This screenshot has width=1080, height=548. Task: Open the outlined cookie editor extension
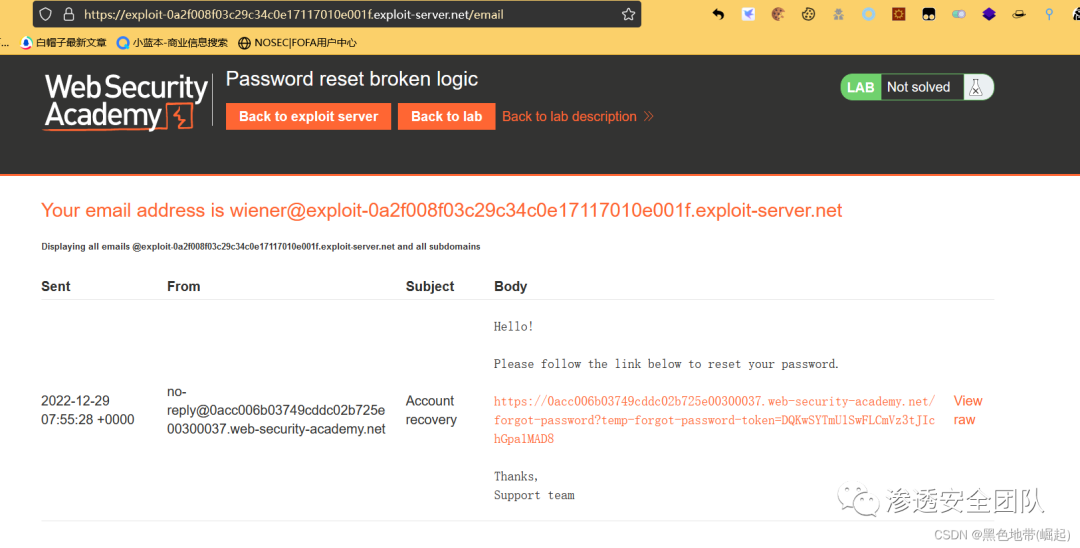tap(809, 14)
